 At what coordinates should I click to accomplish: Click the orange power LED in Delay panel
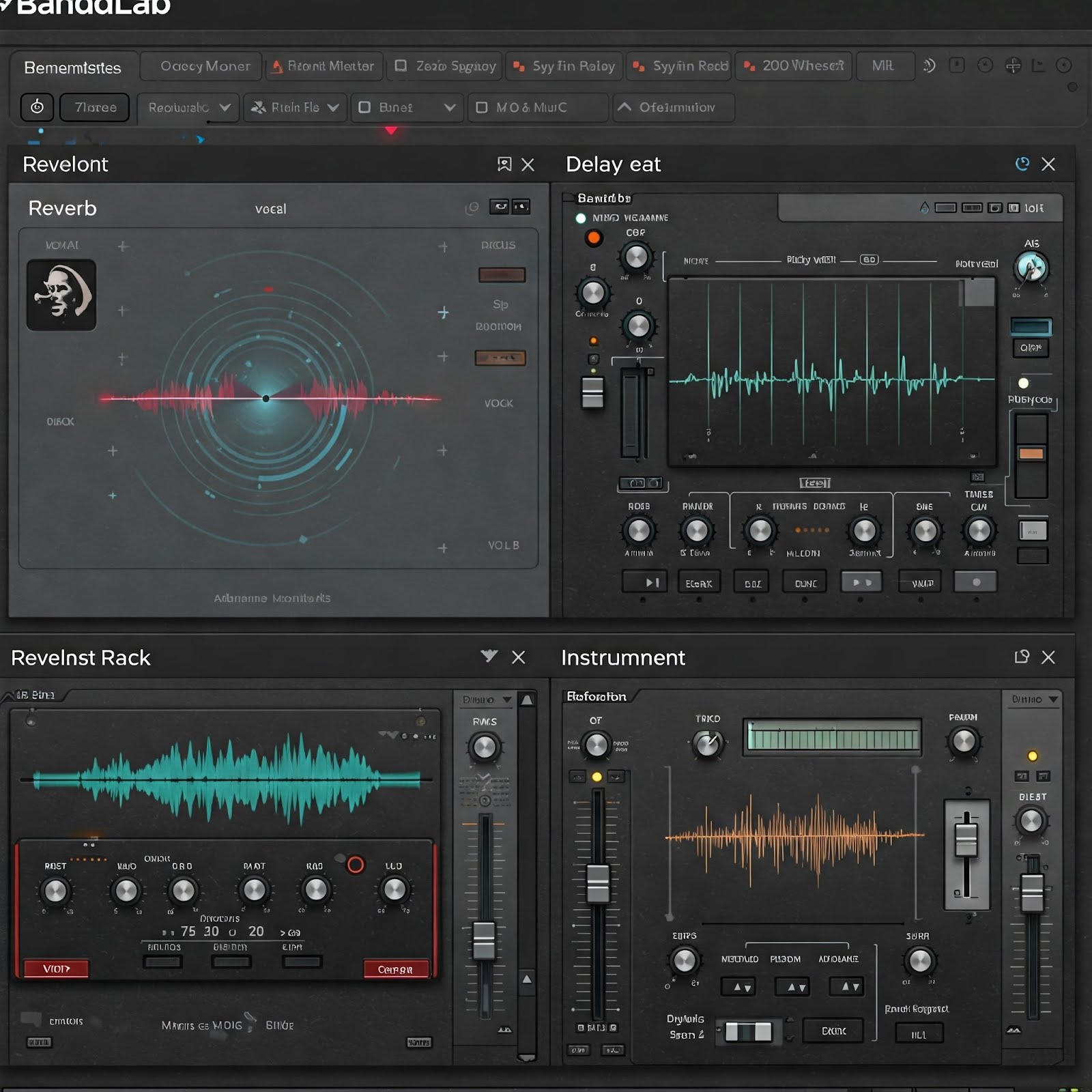pos(594,238)
